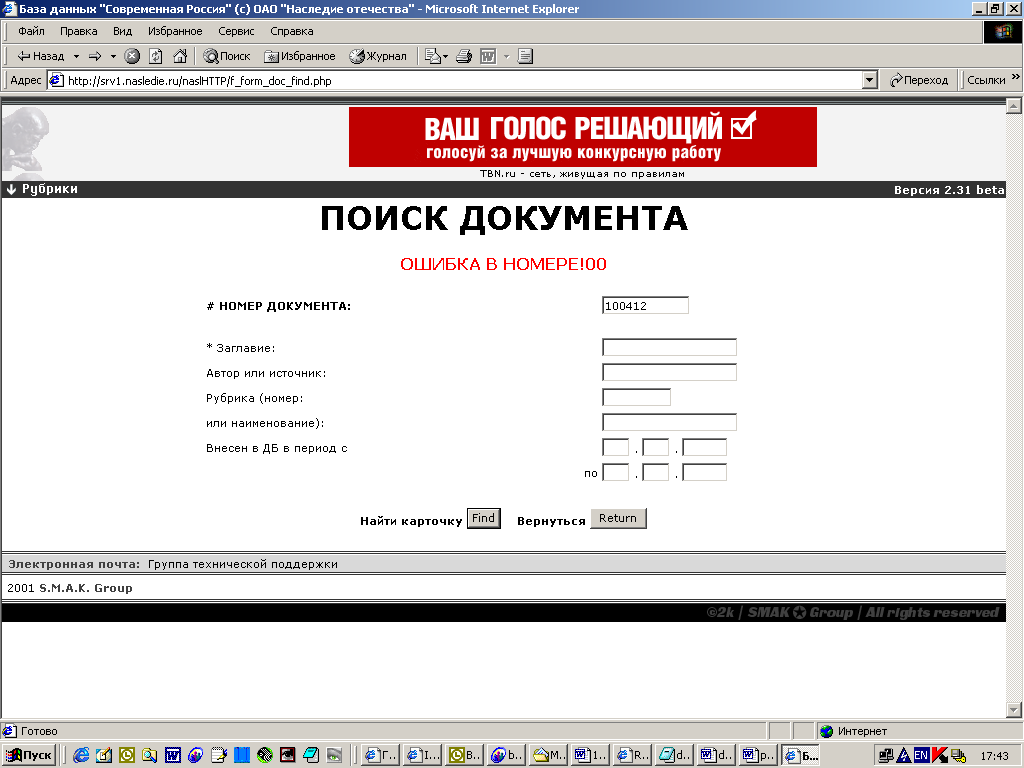Click the network computers tray icon

[x=886, y=756]
